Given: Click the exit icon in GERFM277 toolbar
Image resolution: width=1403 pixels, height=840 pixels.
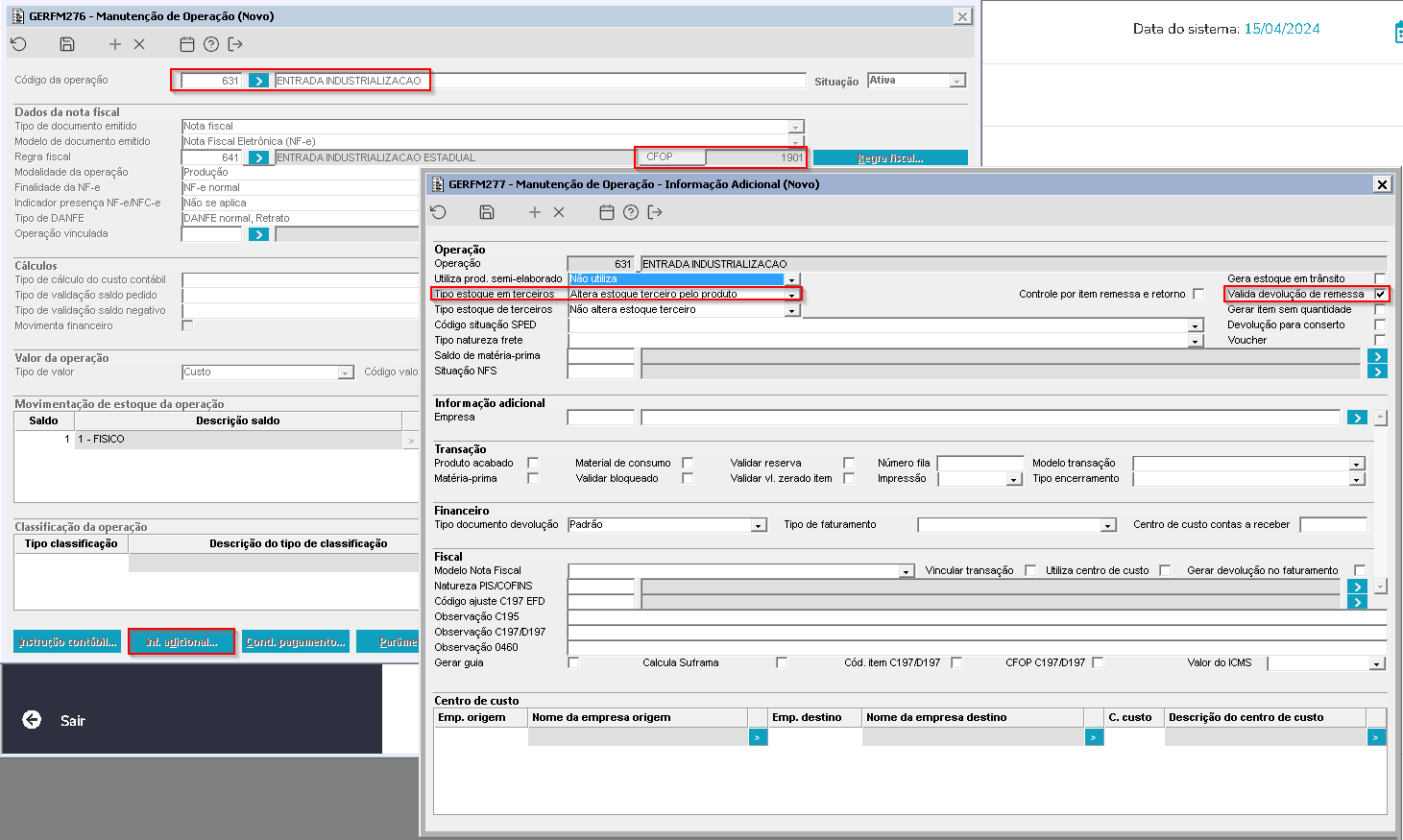Looking at the screenshot, I should 655,212.
